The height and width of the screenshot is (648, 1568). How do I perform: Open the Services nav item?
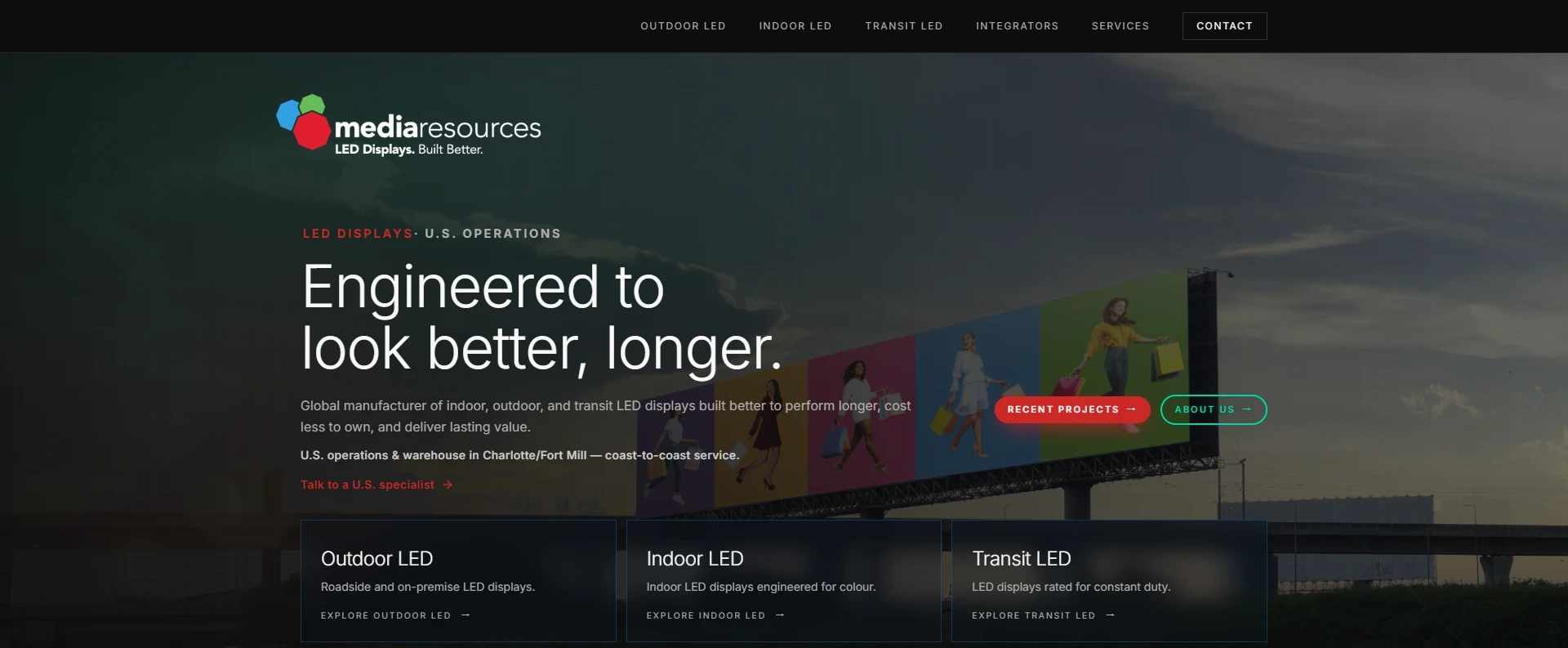coord(1120,26)
